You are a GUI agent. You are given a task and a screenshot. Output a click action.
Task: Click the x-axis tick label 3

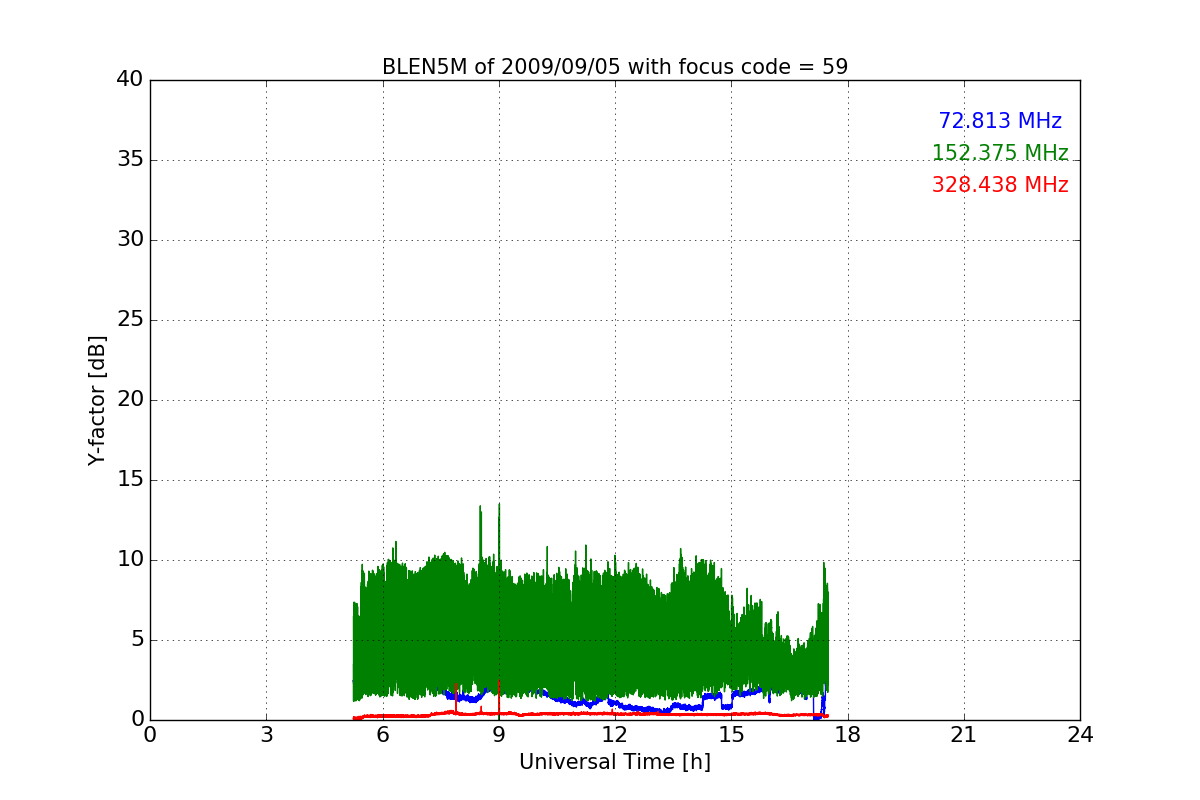[x=266, y=735]
